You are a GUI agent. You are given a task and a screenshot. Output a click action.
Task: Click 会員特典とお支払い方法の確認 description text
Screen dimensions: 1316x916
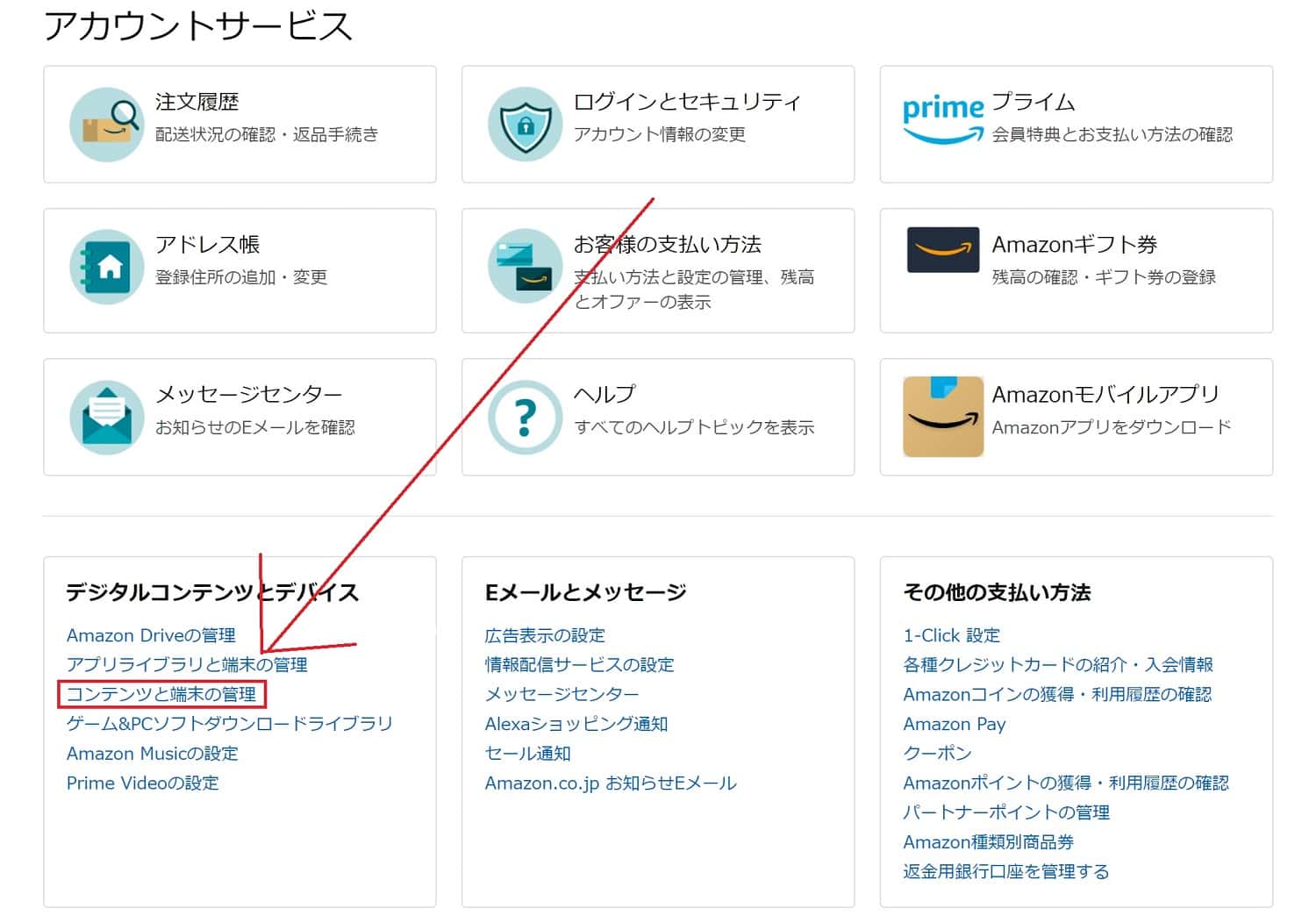coord(1112,134)
